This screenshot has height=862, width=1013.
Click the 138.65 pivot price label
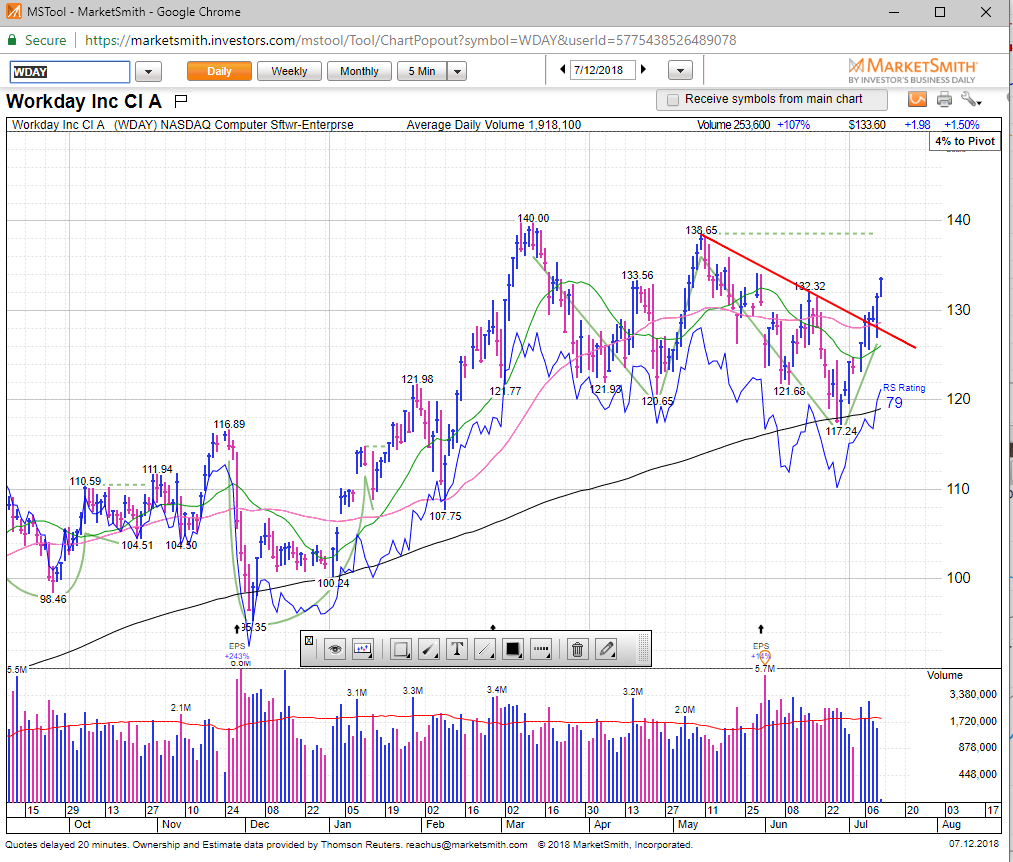(x=701, y=230)
